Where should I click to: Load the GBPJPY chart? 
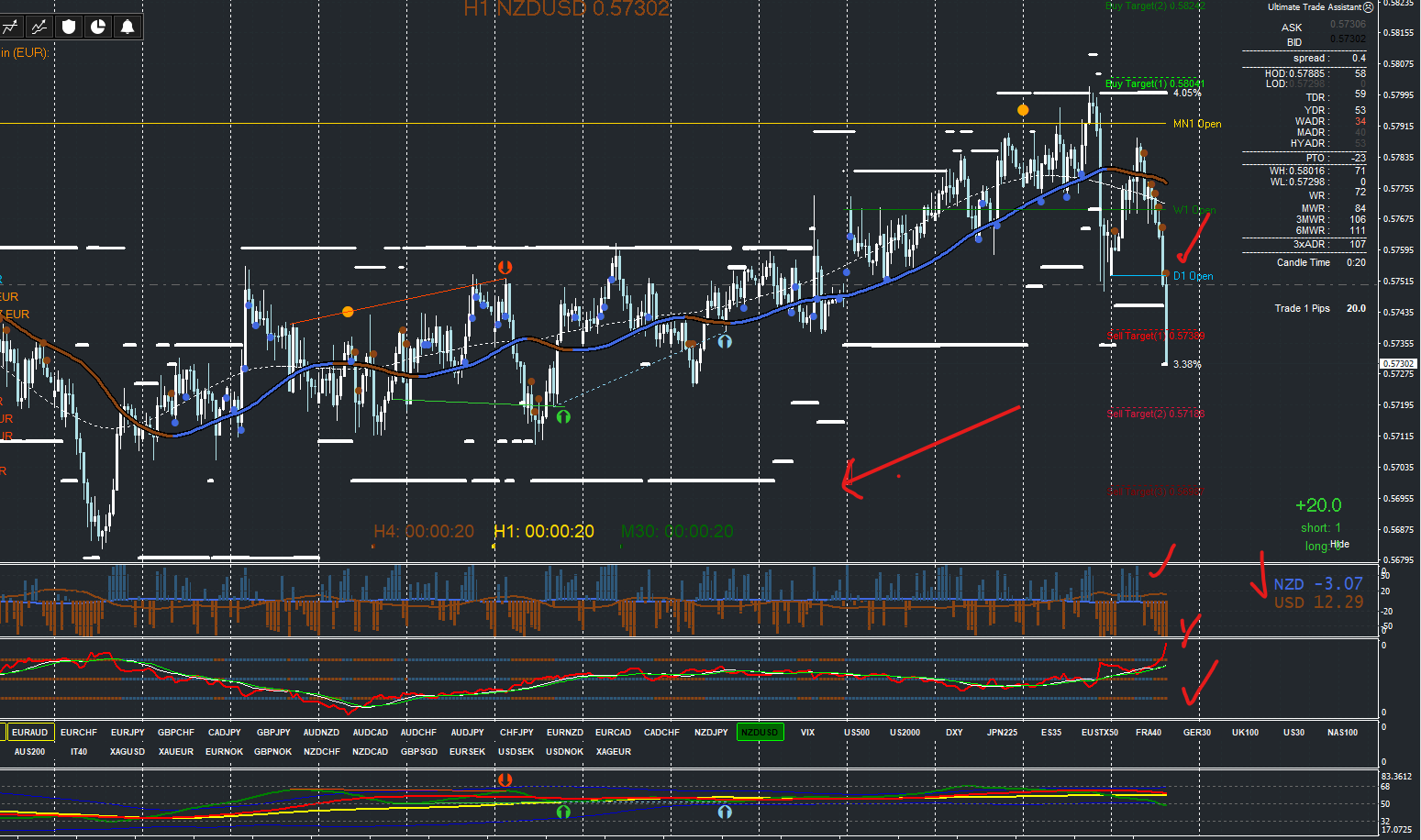(273, 732)
